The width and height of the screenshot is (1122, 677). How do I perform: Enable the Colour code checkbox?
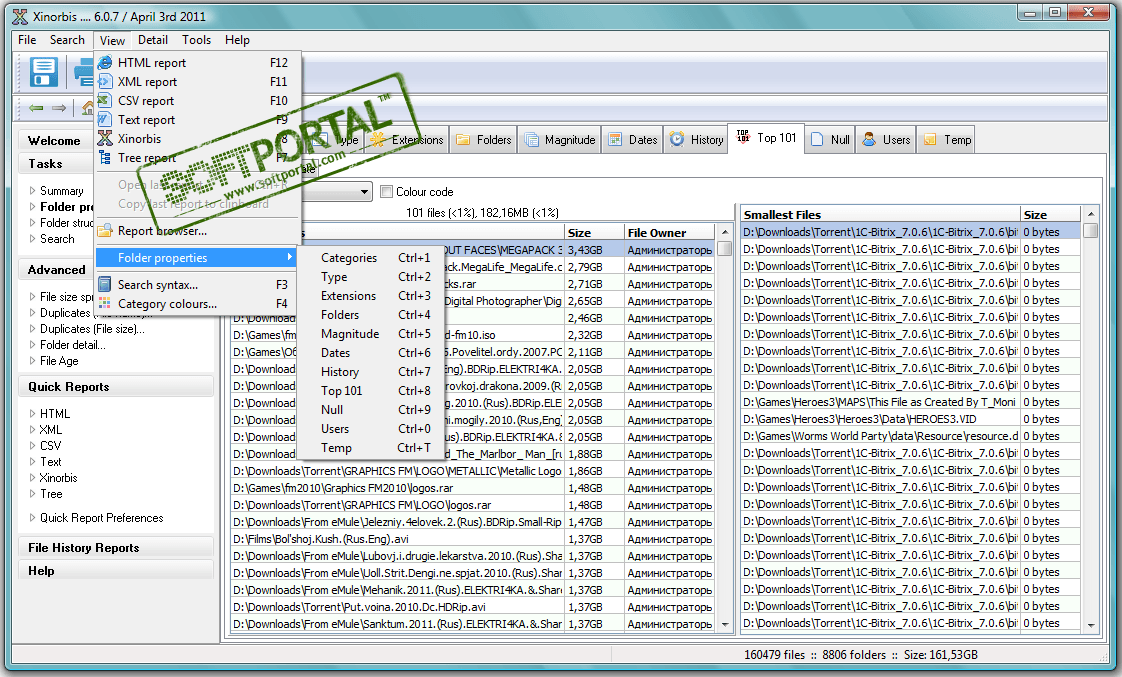386,192
